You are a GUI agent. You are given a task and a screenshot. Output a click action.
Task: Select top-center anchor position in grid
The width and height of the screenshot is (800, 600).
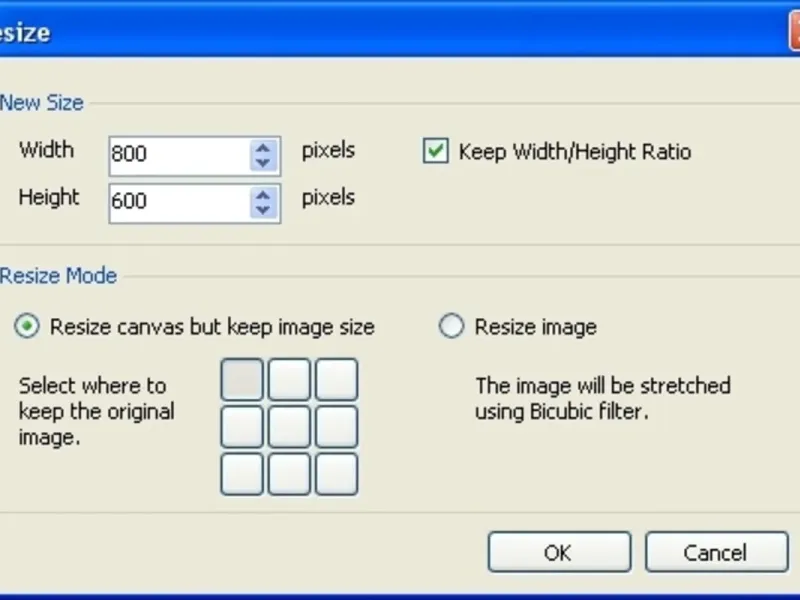pos(289,380)
